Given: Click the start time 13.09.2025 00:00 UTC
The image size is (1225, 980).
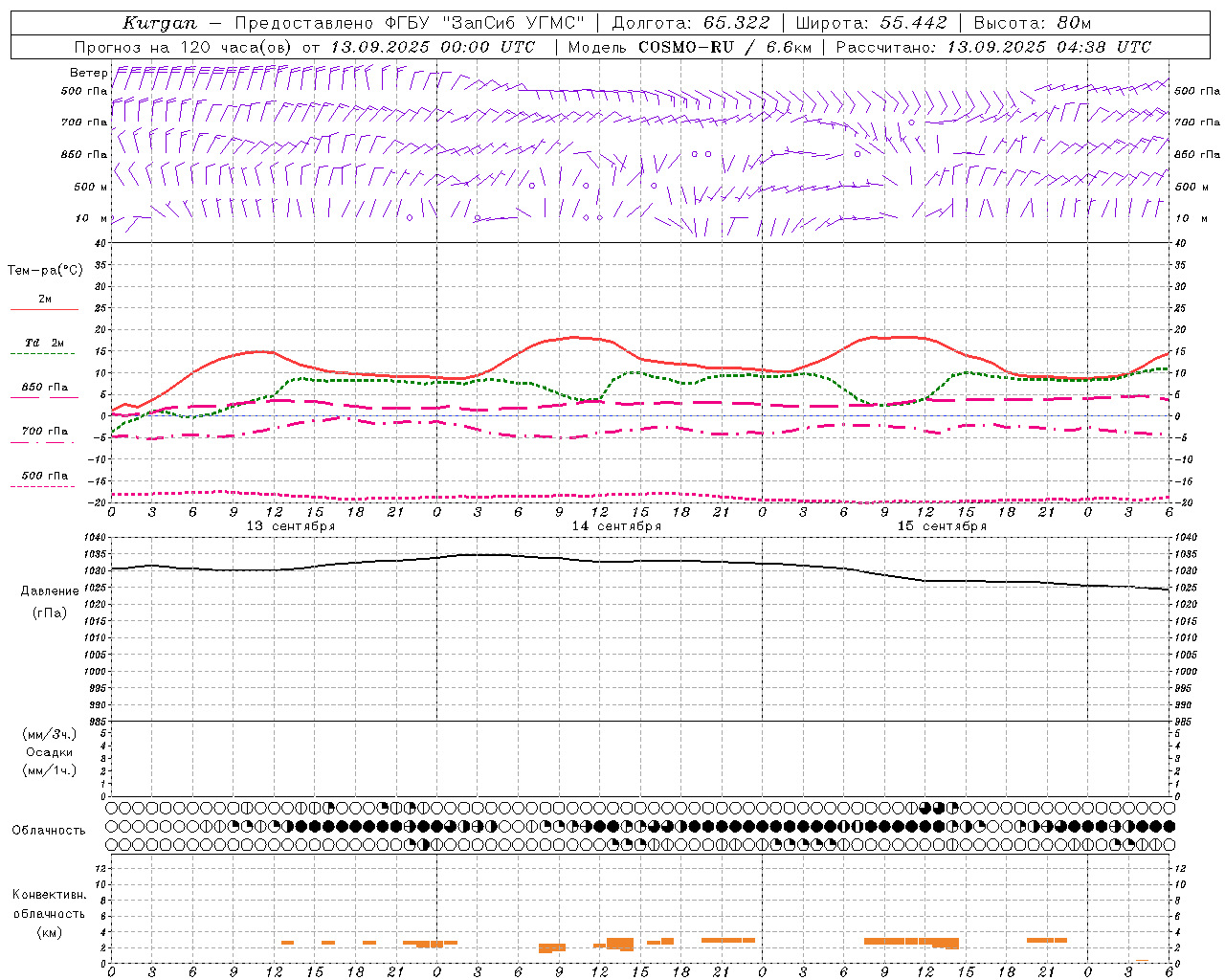Looking at the screenshot, I should coord(433,47).
